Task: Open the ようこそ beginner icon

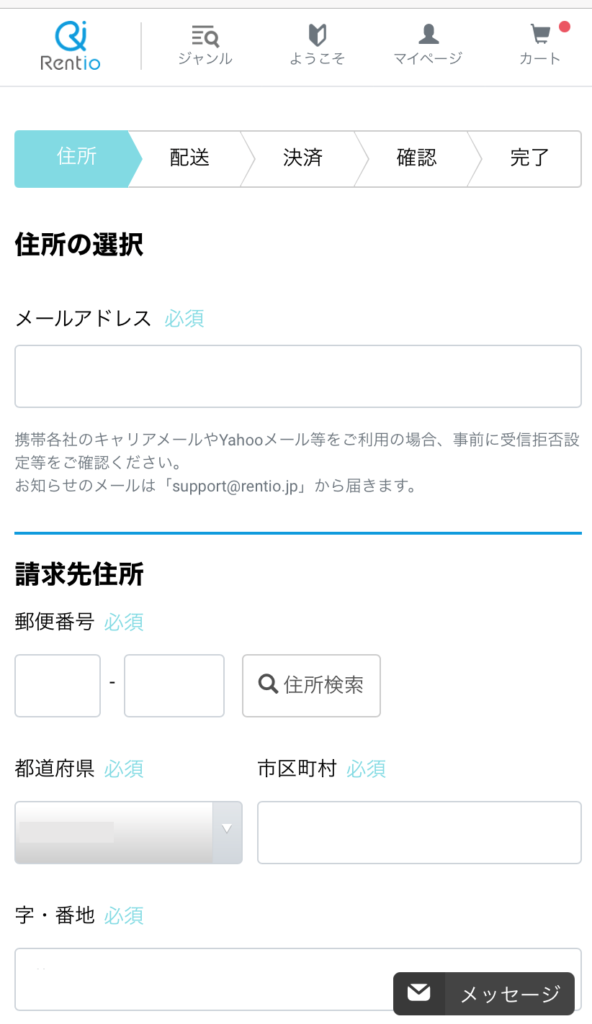Action: [x=317, y=35]
